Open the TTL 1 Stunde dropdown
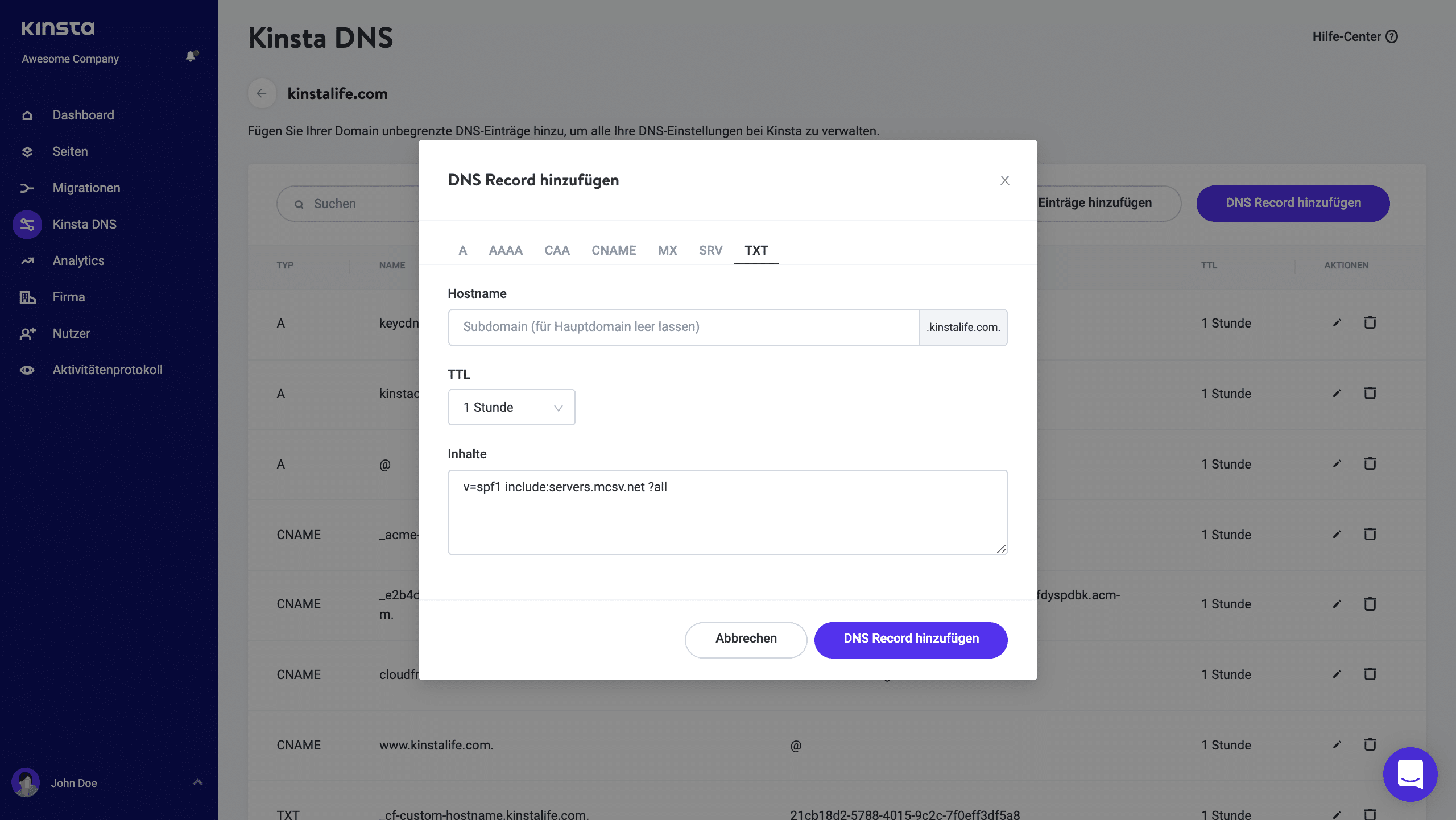This screenshot has width=1456, height=820. (511, 407)
